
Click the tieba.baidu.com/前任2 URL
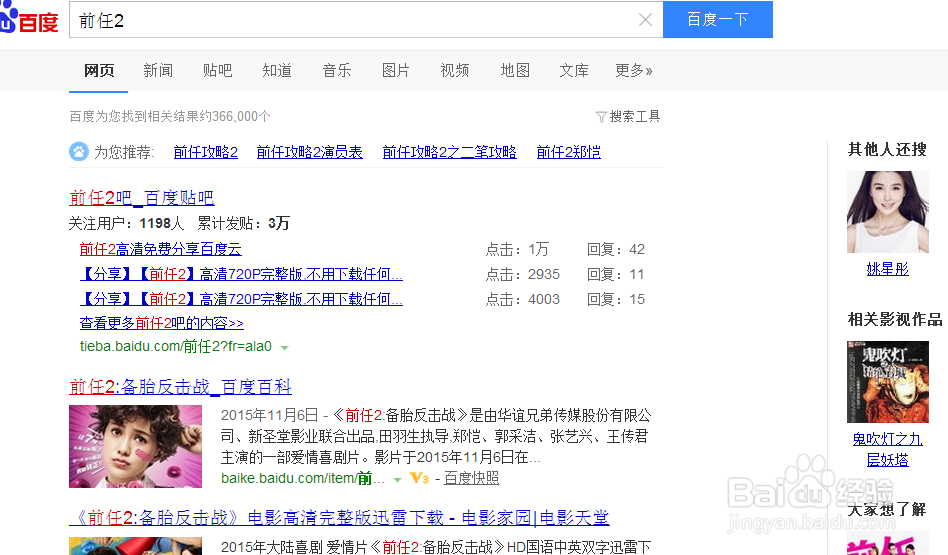point(175,346)
